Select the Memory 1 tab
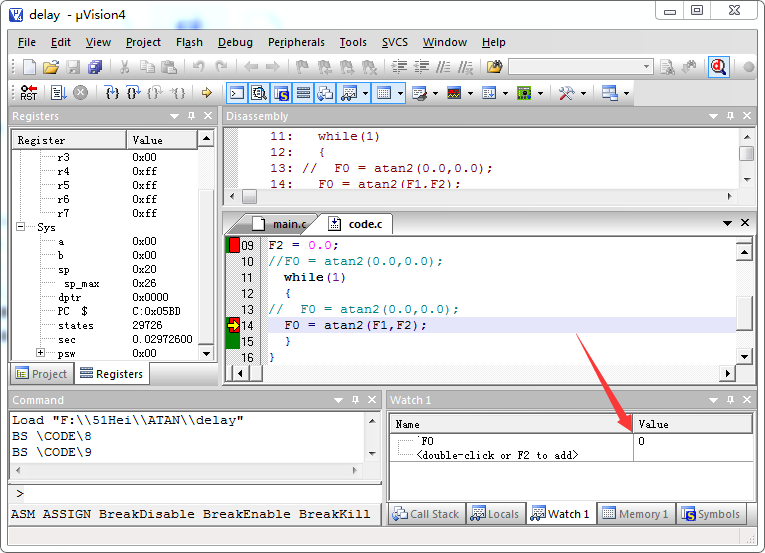The height and width of the screenshot is (553, 765). (636, 514)
